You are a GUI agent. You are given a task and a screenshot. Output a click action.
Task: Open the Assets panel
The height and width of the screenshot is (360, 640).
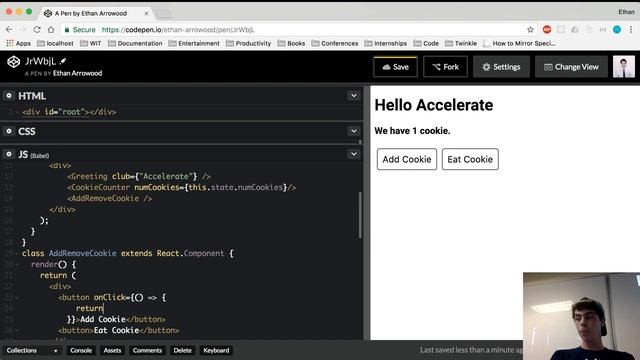point(112,350)
